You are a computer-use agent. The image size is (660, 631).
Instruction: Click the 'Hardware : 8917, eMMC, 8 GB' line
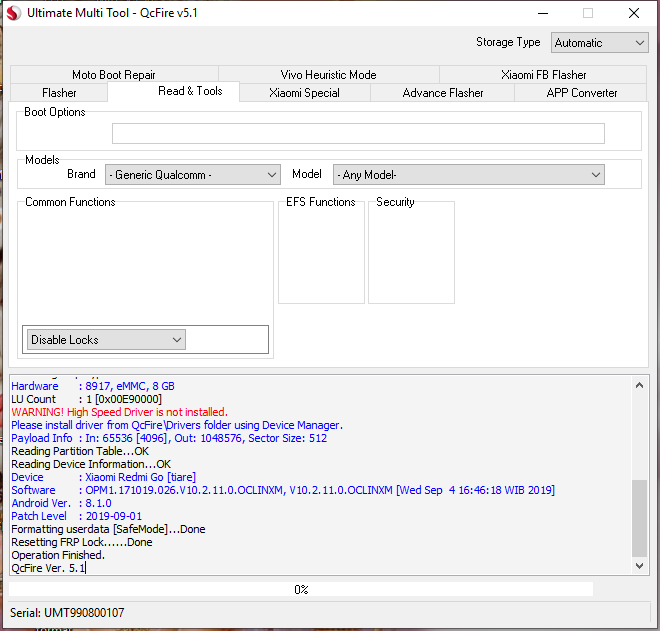point(93,386)
